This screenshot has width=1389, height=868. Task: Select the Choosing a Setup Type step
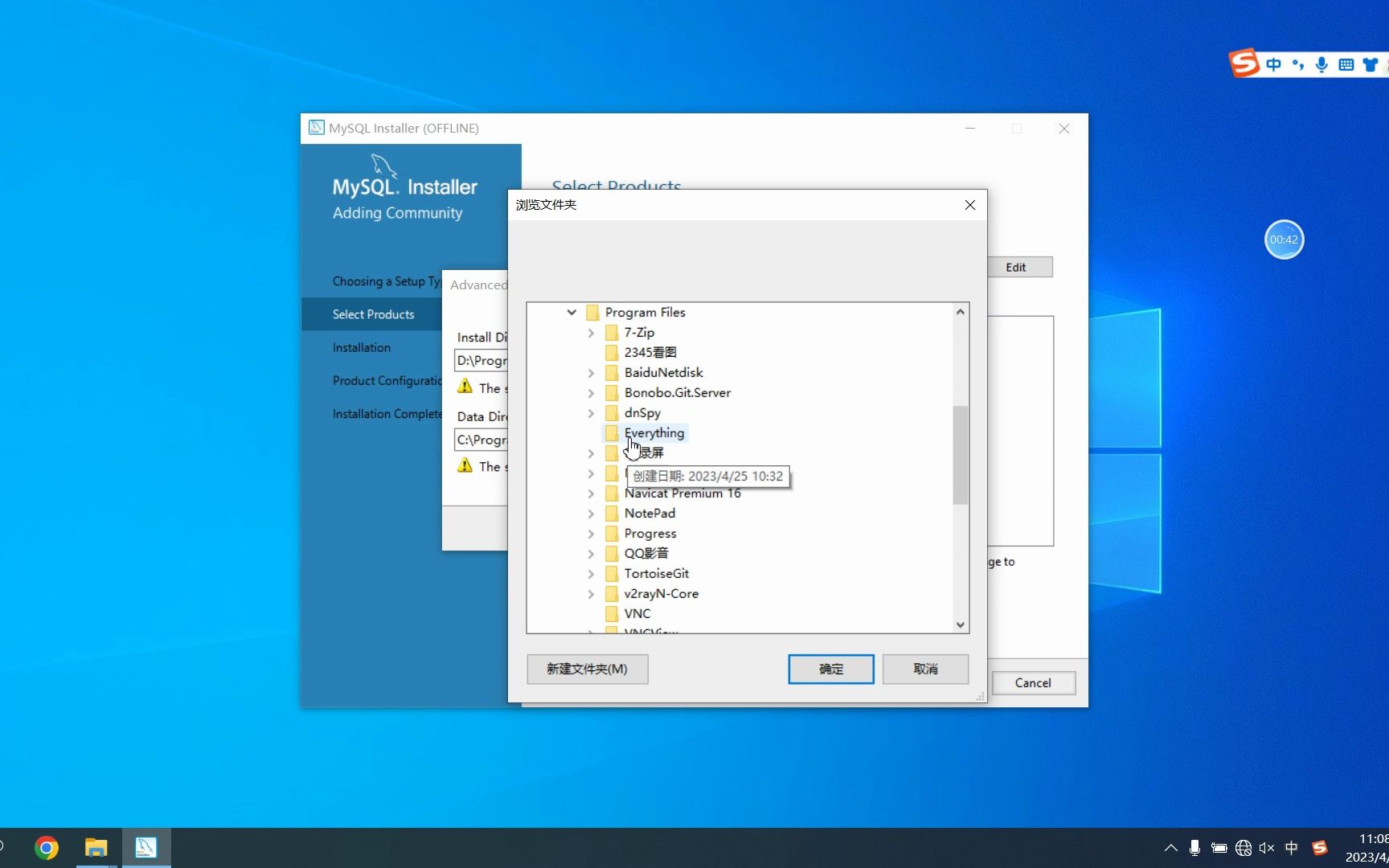(385, 281)
